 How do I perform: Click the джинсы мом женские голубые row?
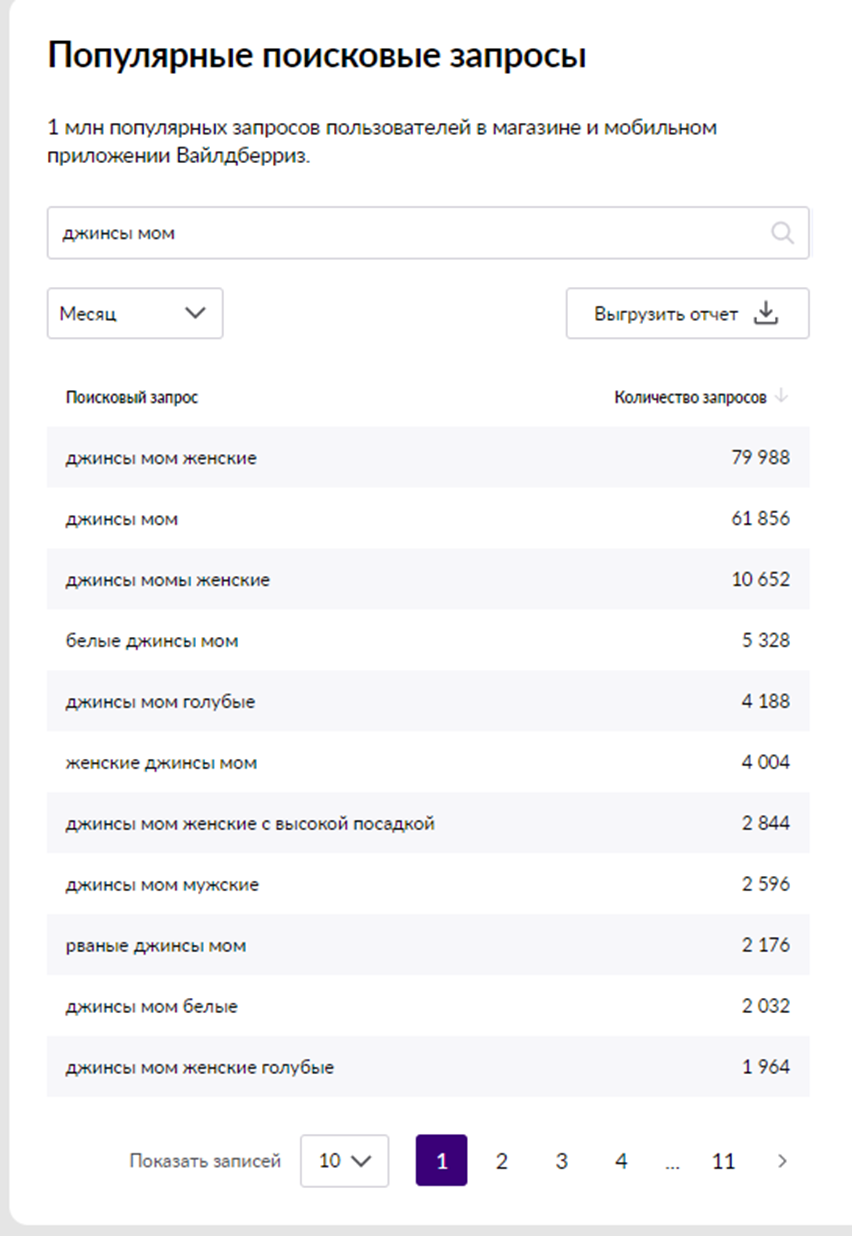click(428, 1067)
